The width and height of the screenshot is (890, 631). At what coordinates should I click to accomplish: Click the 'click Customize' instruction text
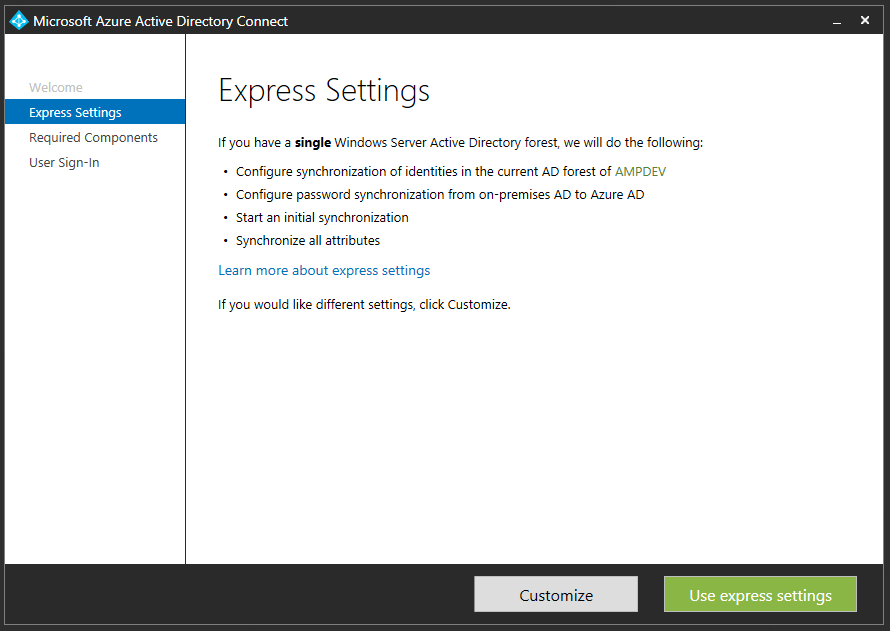pos(364,304)
